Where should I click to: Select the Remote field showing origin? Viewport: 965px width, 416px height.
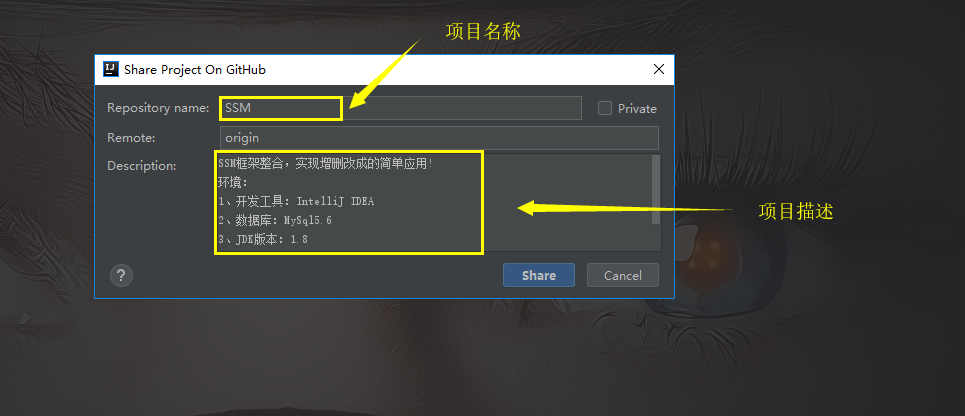point(439,138)
